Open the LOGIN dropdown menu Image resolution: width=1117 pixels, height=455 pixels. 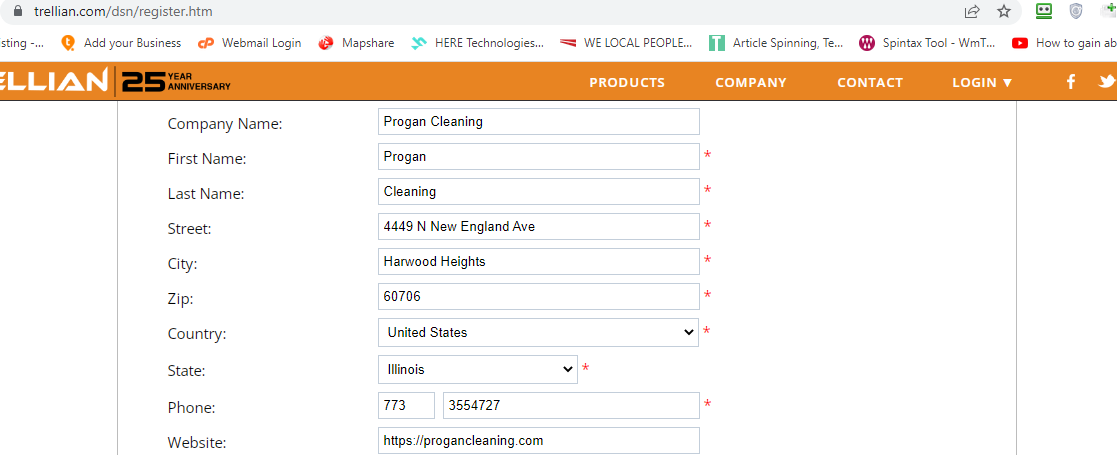tap(982, 82)
